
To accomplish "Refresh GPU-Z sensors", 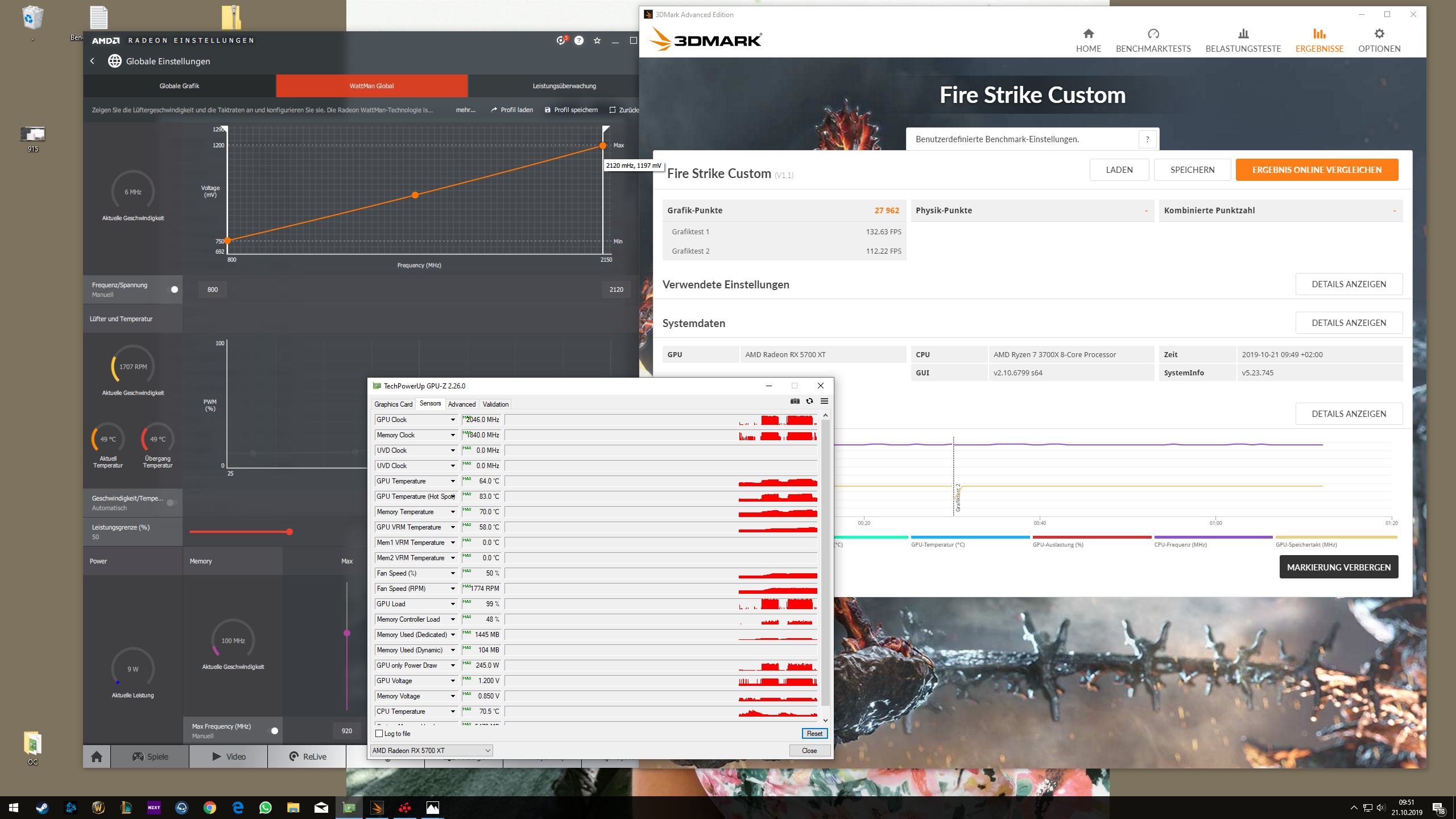I will coord(810,402).
